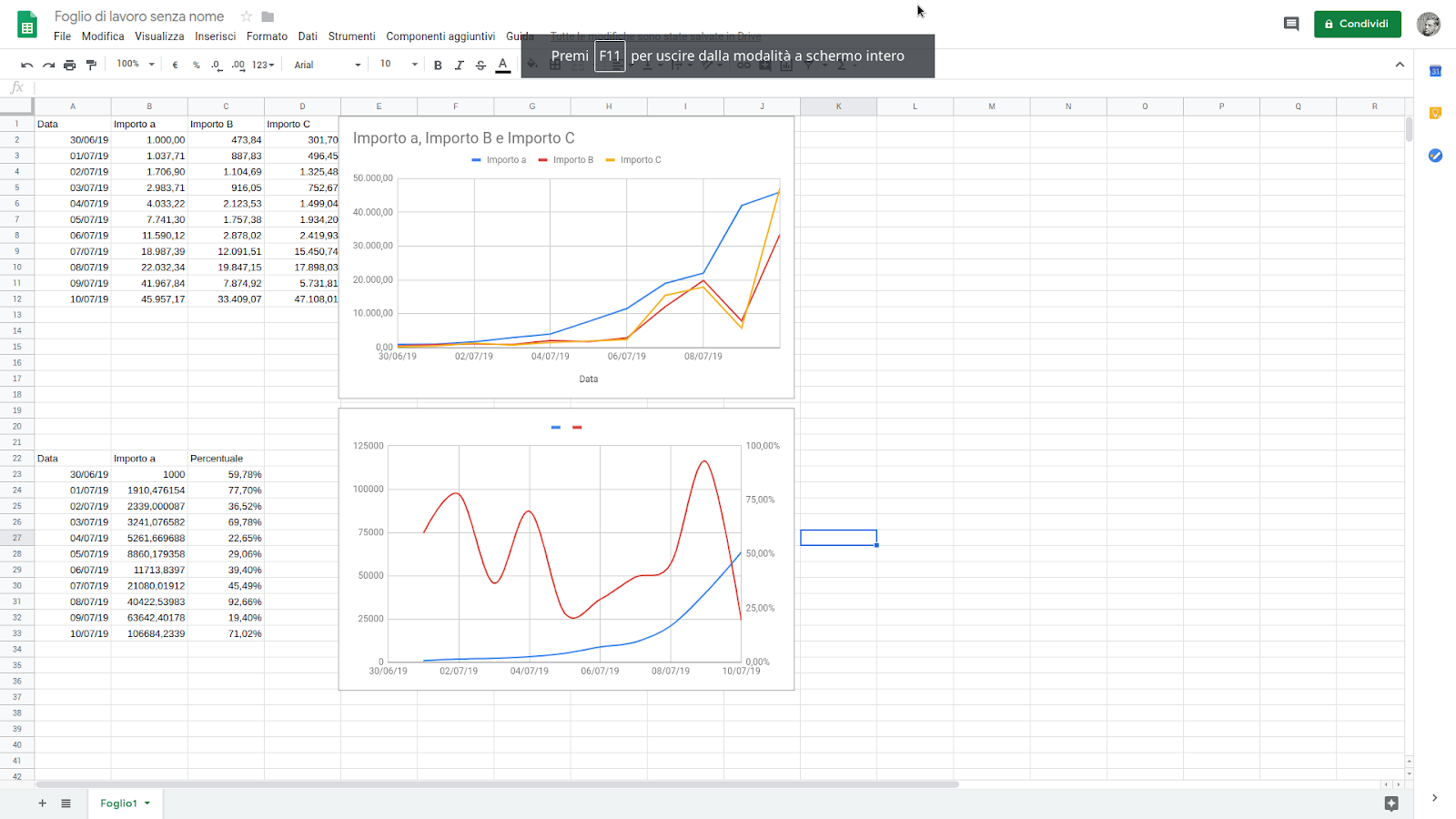Collapse the toolbar with the up chevron
This screenshot has width=1456, height=819.
(x=1400, y=65)
